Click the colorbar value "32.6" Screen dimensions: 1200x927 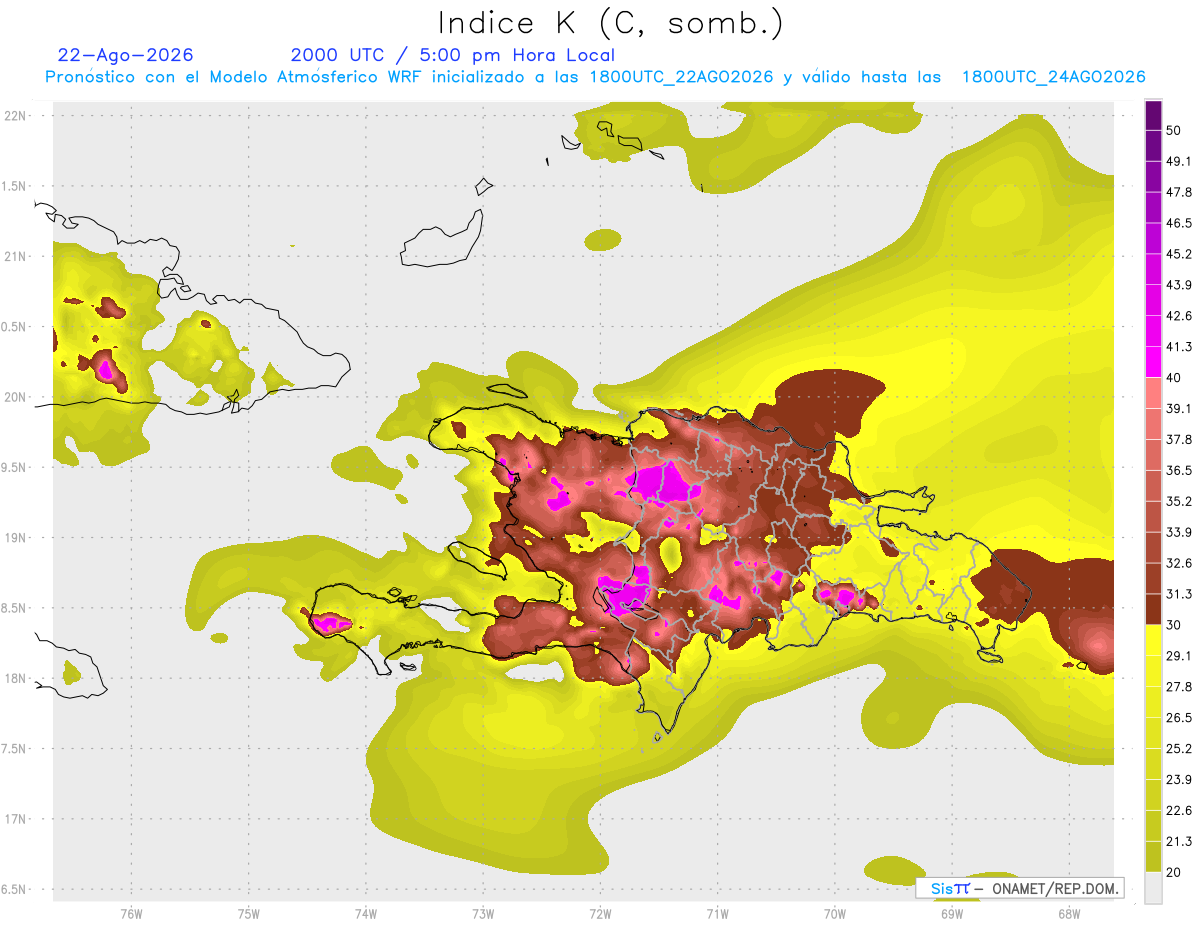(1179, 563)
